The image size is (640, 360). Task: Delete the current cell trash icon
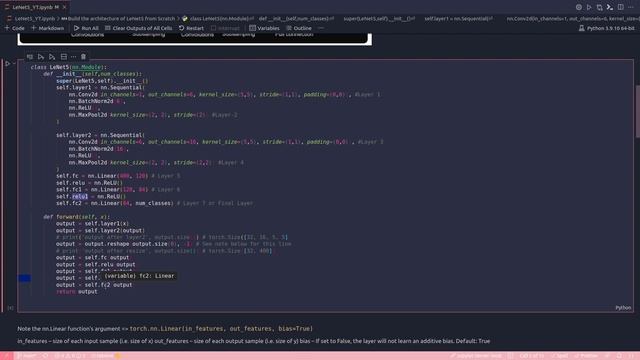[x=83, y=57]
